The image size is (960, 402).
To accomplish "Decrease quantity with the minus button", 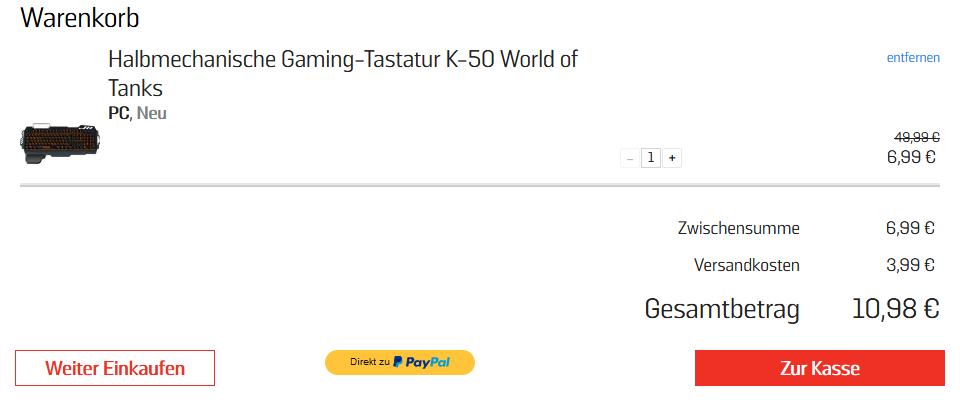I will click(x=629, y=158).
